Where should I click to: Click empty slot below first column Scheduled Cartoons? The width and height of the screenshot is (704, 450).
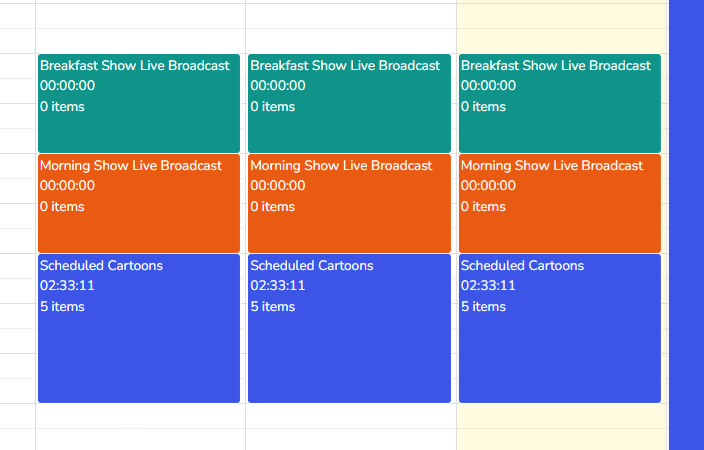click(x=140, y=427)
